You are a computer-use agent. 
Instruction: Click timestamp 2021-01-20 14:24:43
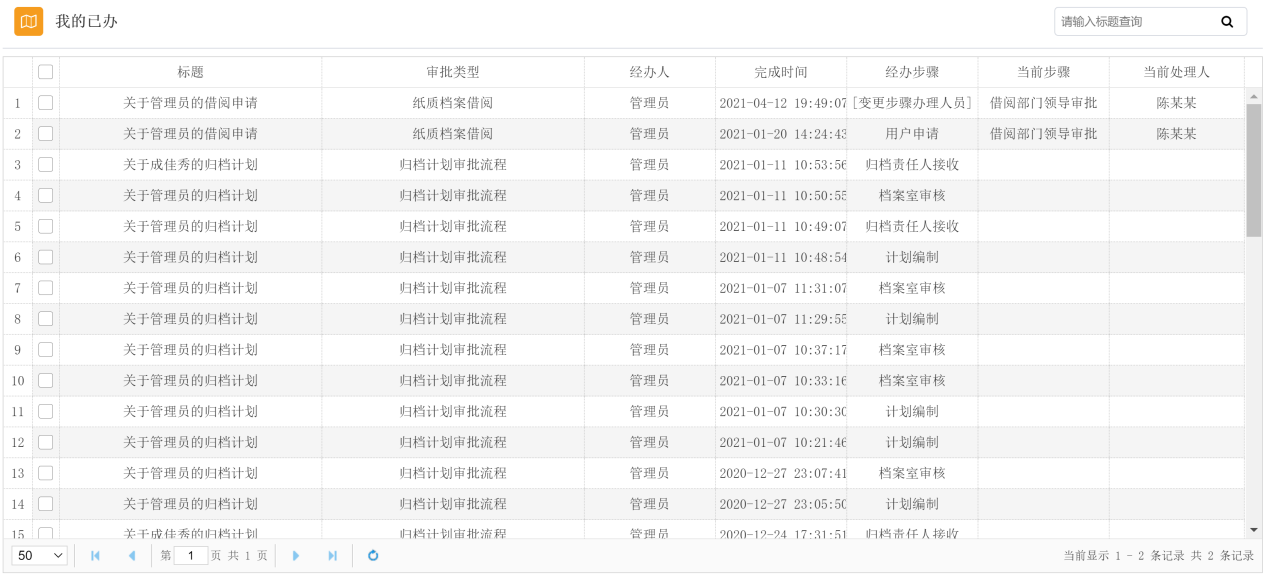[x=783, y=134]
